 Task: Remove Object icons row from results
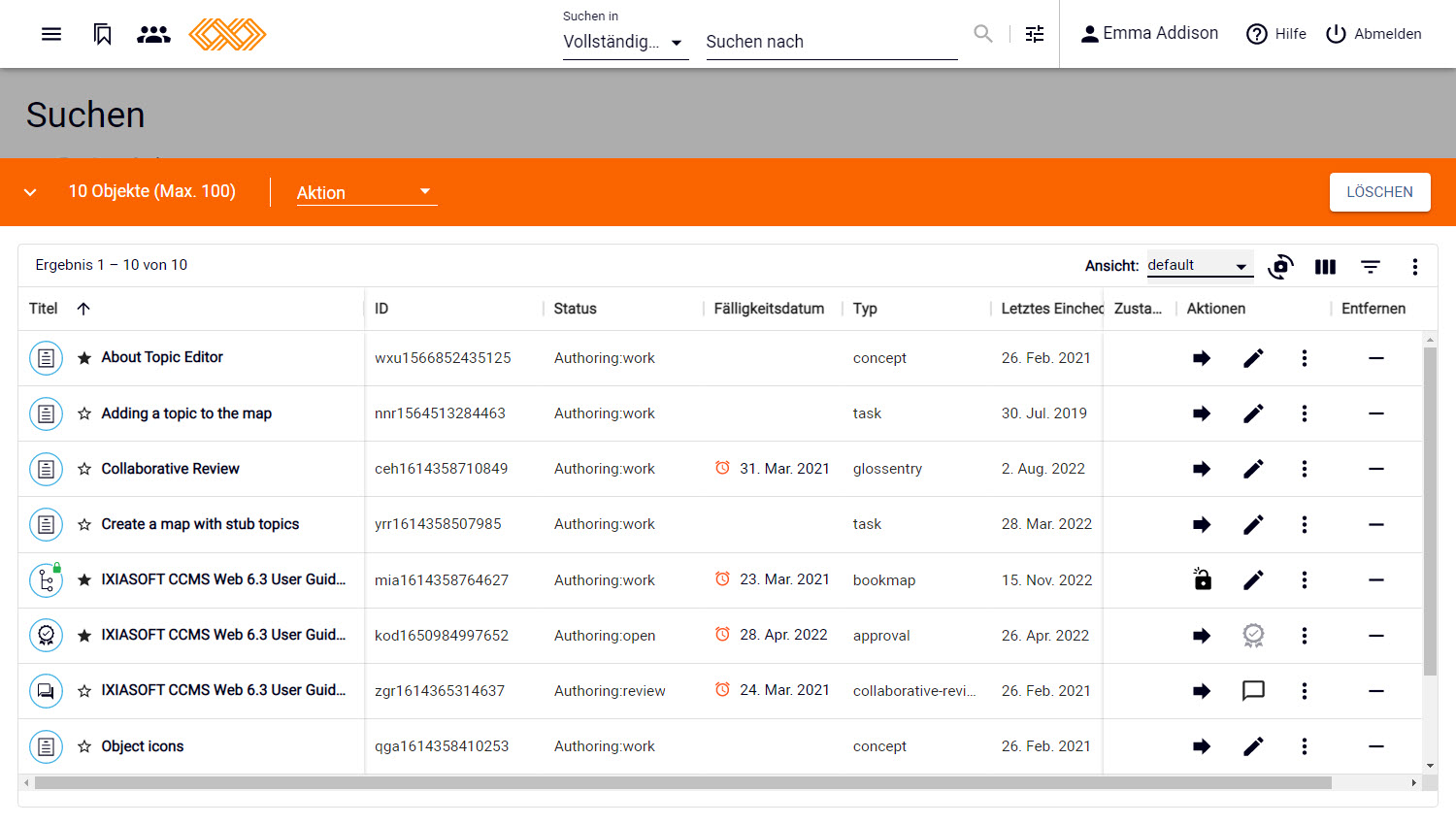1375,746
